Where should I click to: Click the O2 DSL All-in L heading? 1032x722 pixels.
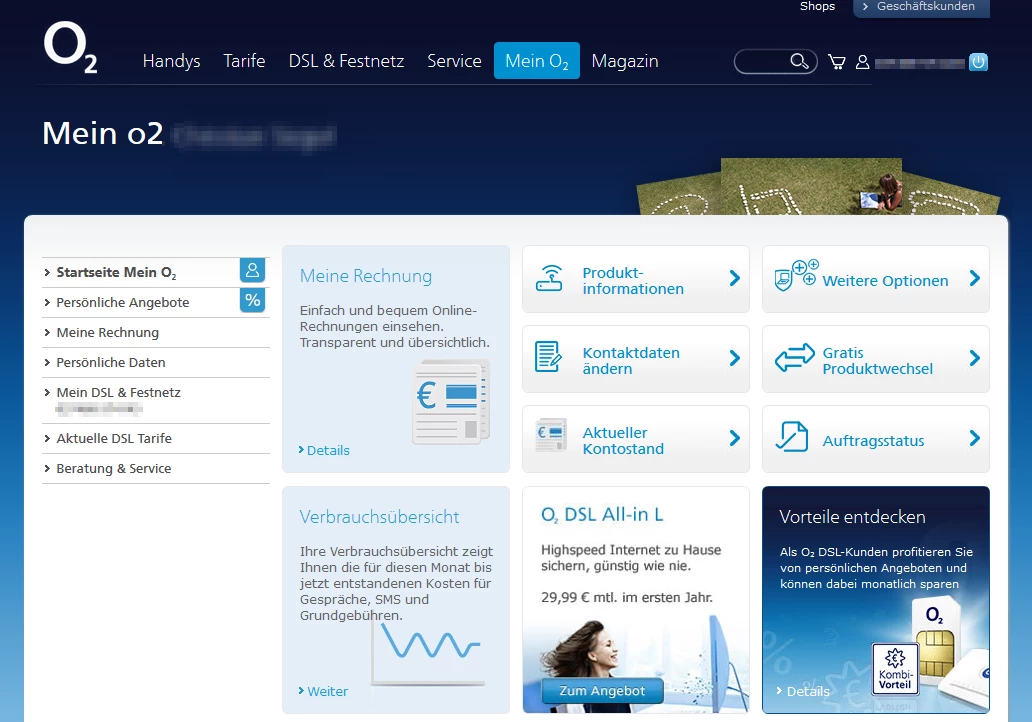coord(602,515)
